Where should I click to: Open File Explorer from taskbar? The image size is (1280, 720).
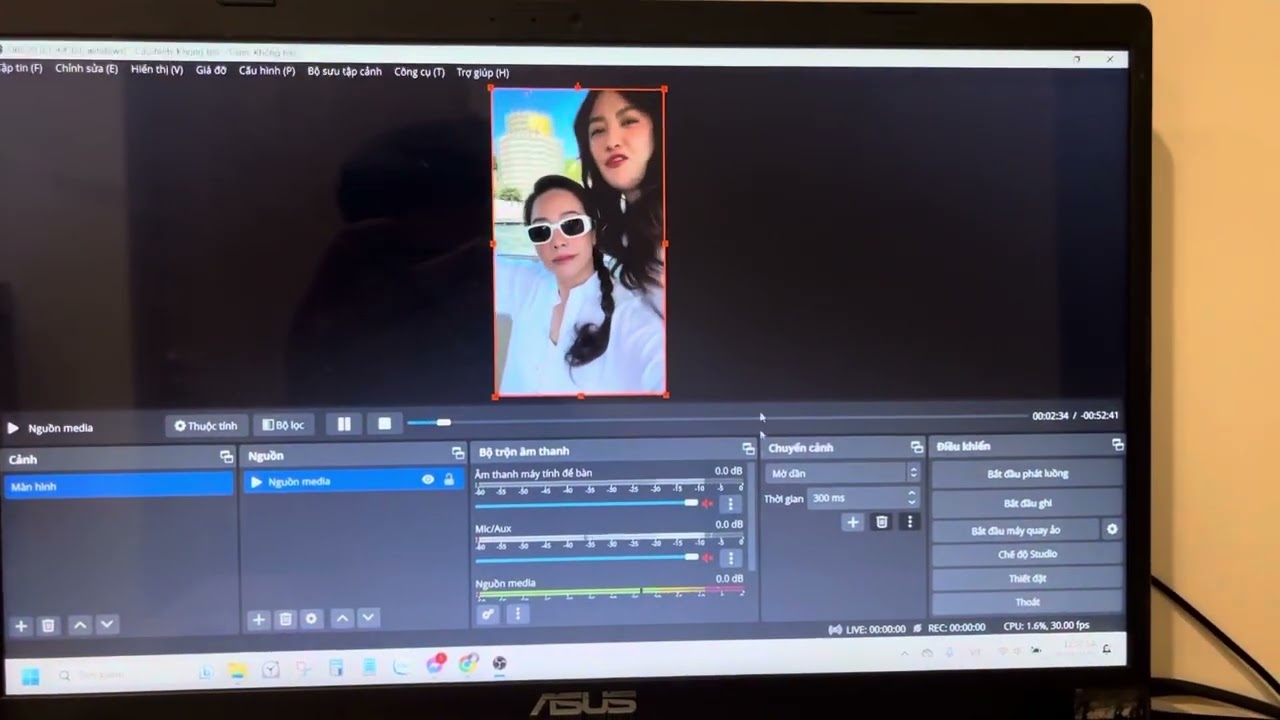click(x=238, y=671)
